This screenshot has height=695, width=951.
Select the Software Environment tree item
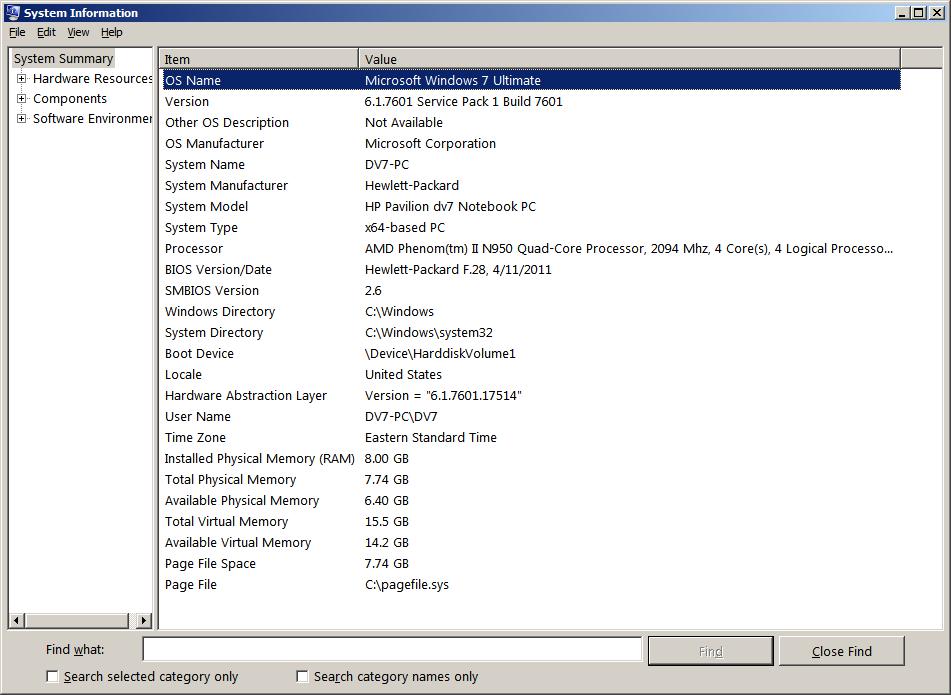point(92,118)
